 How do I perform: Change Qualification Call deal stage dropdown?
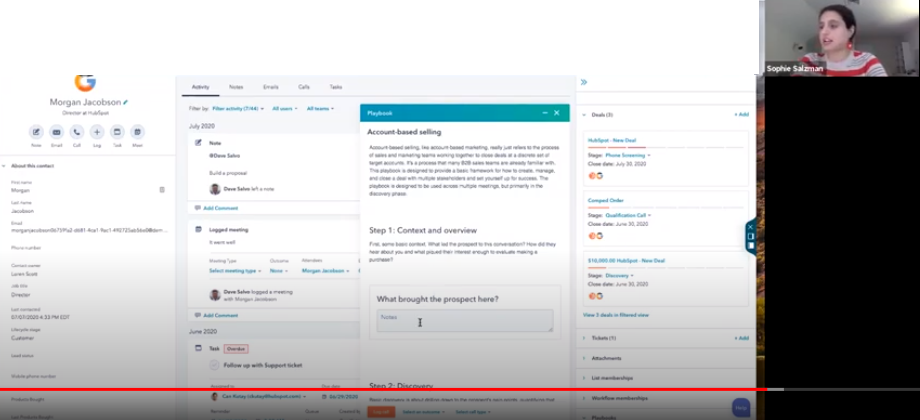click(x=628, y=215)
